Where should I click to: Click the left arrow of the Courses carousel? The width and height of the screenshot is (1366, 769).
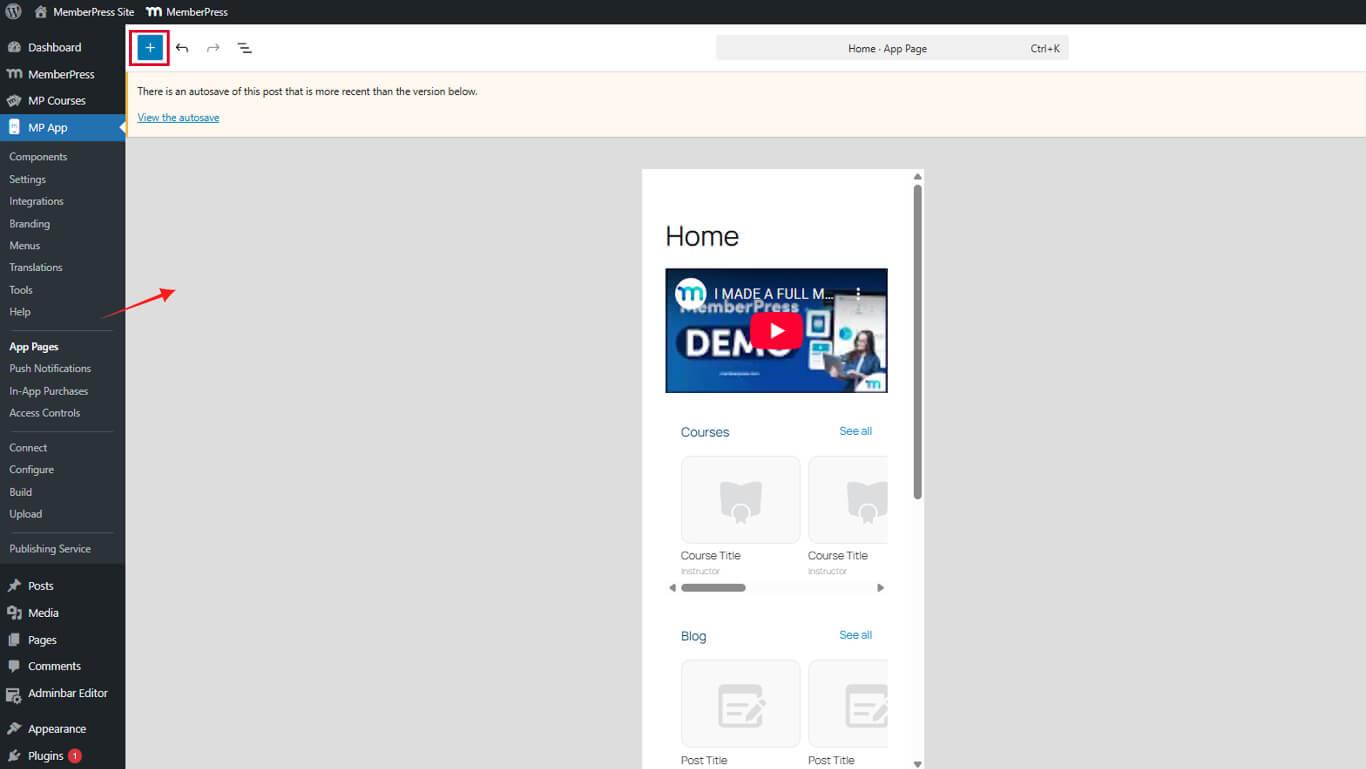pyautogui.click(x=672, y=588)
